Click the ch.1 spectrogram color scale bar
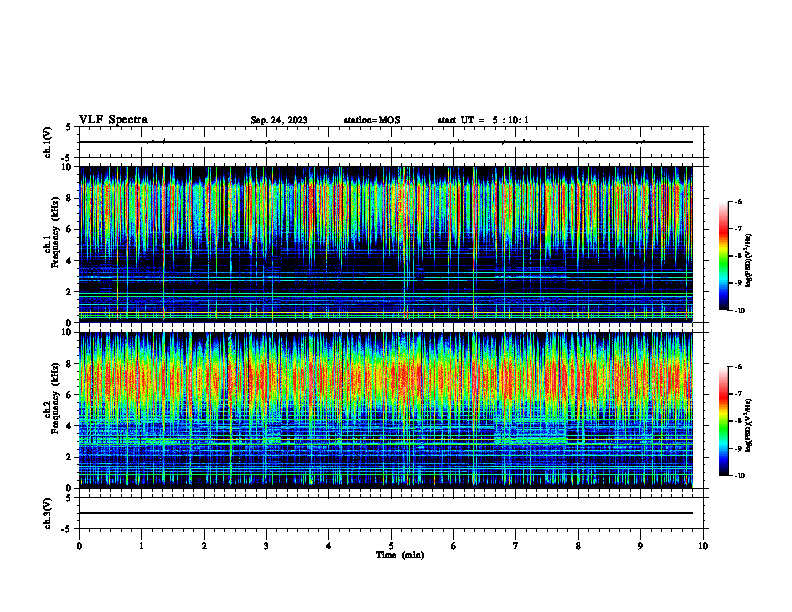This screenshot has height=612, width=792. (x=724, y=256)
